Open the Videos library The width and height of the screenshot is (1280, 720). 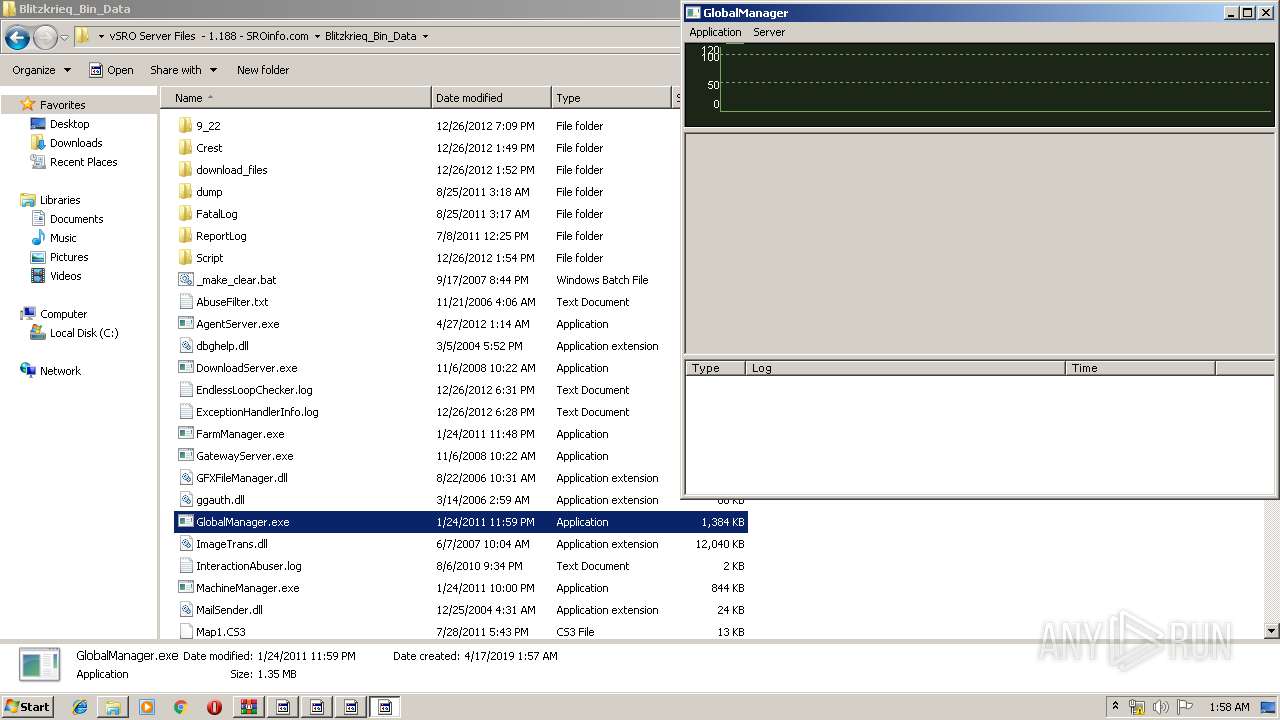pos(66,276)
